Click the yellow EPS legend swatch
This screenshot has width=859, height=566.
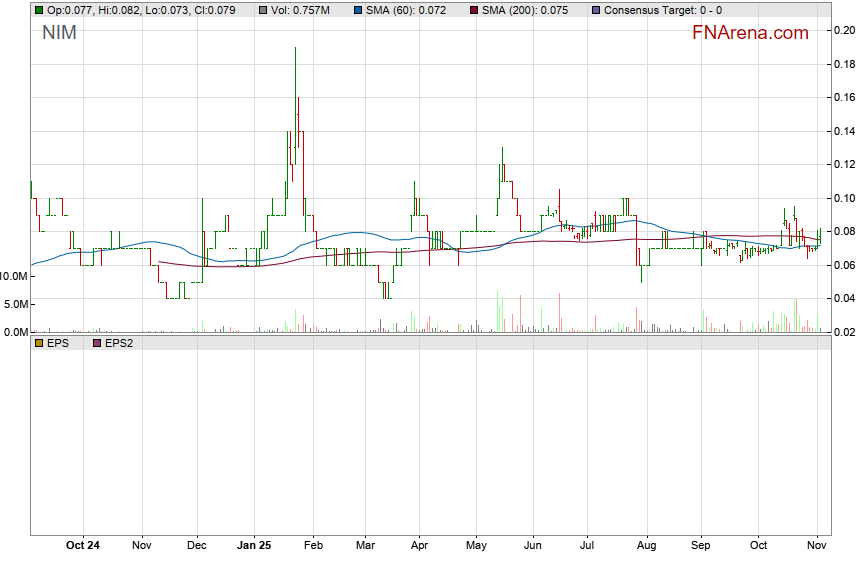click(x=38, y=342)
